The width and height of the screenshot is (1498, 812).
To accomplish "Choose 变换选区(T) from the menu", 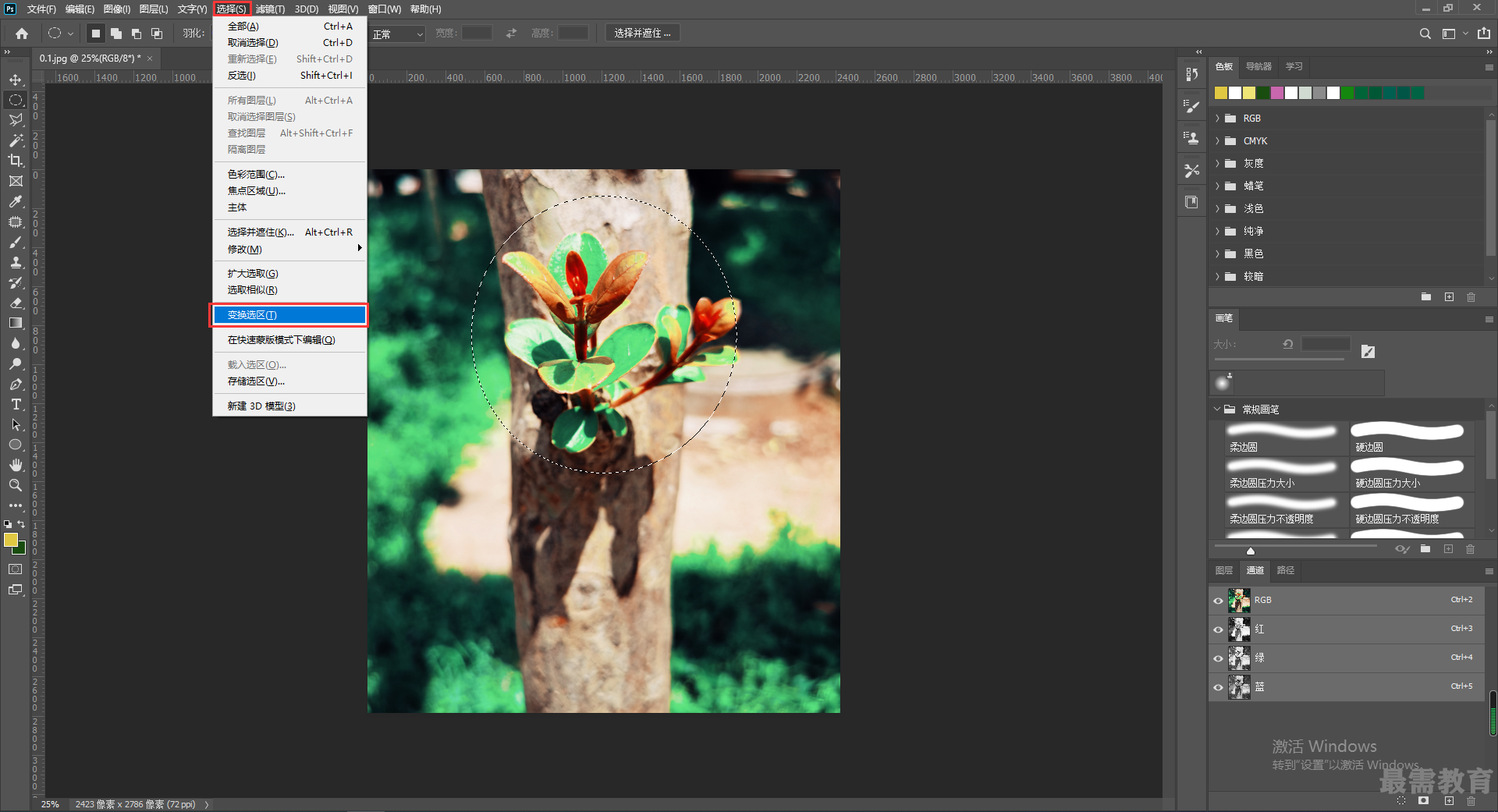I will tap(289, 315).
